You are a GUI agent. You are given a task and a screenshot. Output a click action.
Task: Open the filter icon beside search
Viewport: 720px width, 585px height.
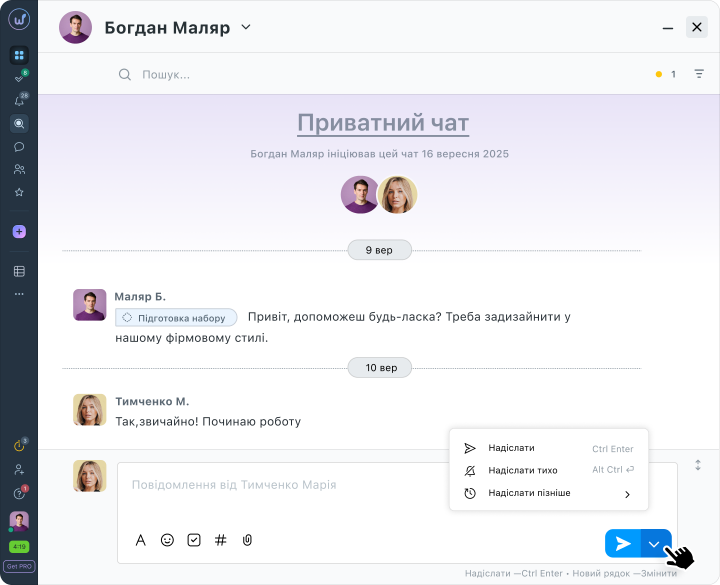click(699, 74)
